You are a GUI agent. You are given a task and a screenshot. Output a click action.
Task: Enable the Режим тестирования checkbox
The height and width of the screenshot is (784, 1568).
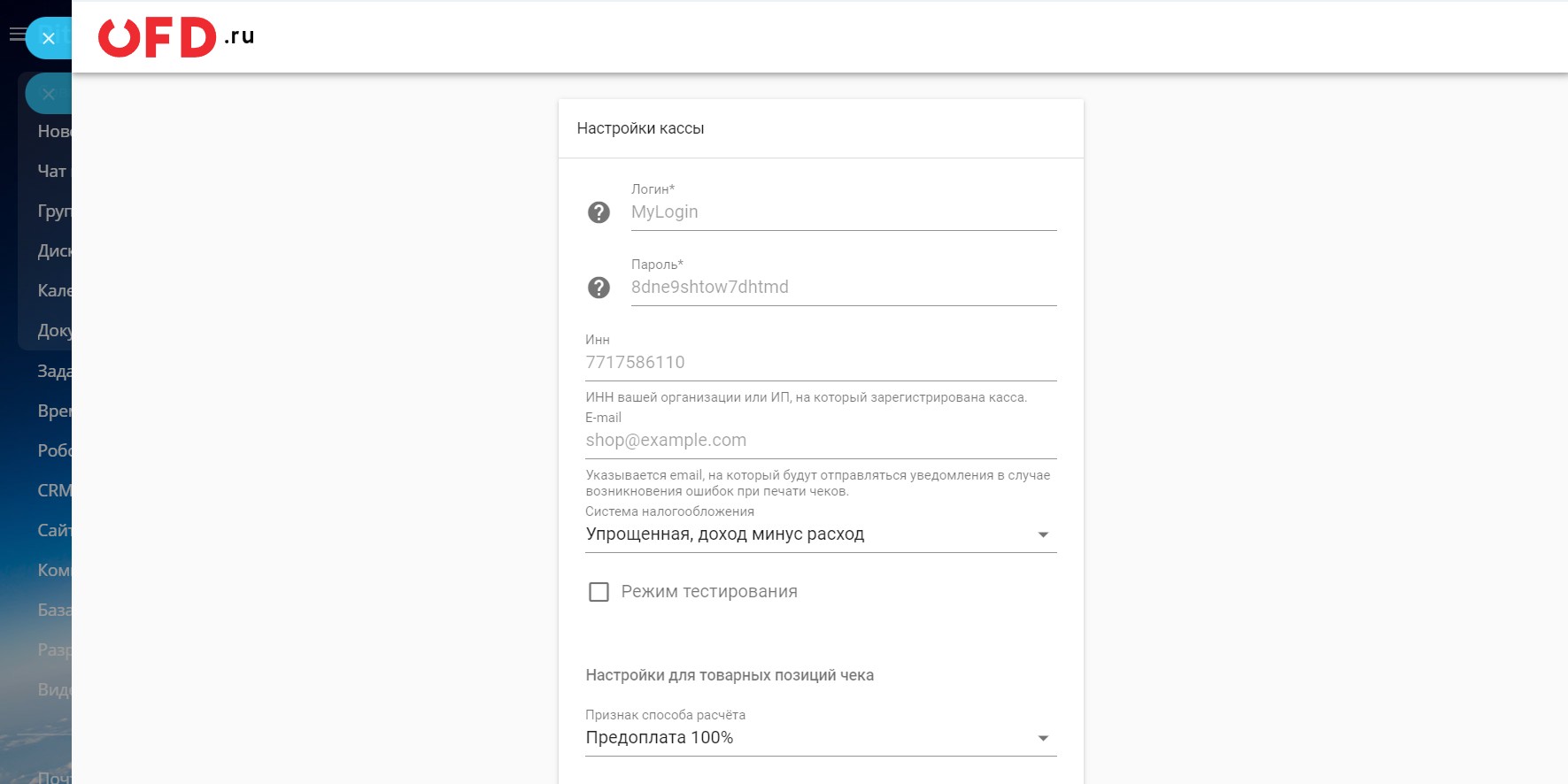(599, 592)
